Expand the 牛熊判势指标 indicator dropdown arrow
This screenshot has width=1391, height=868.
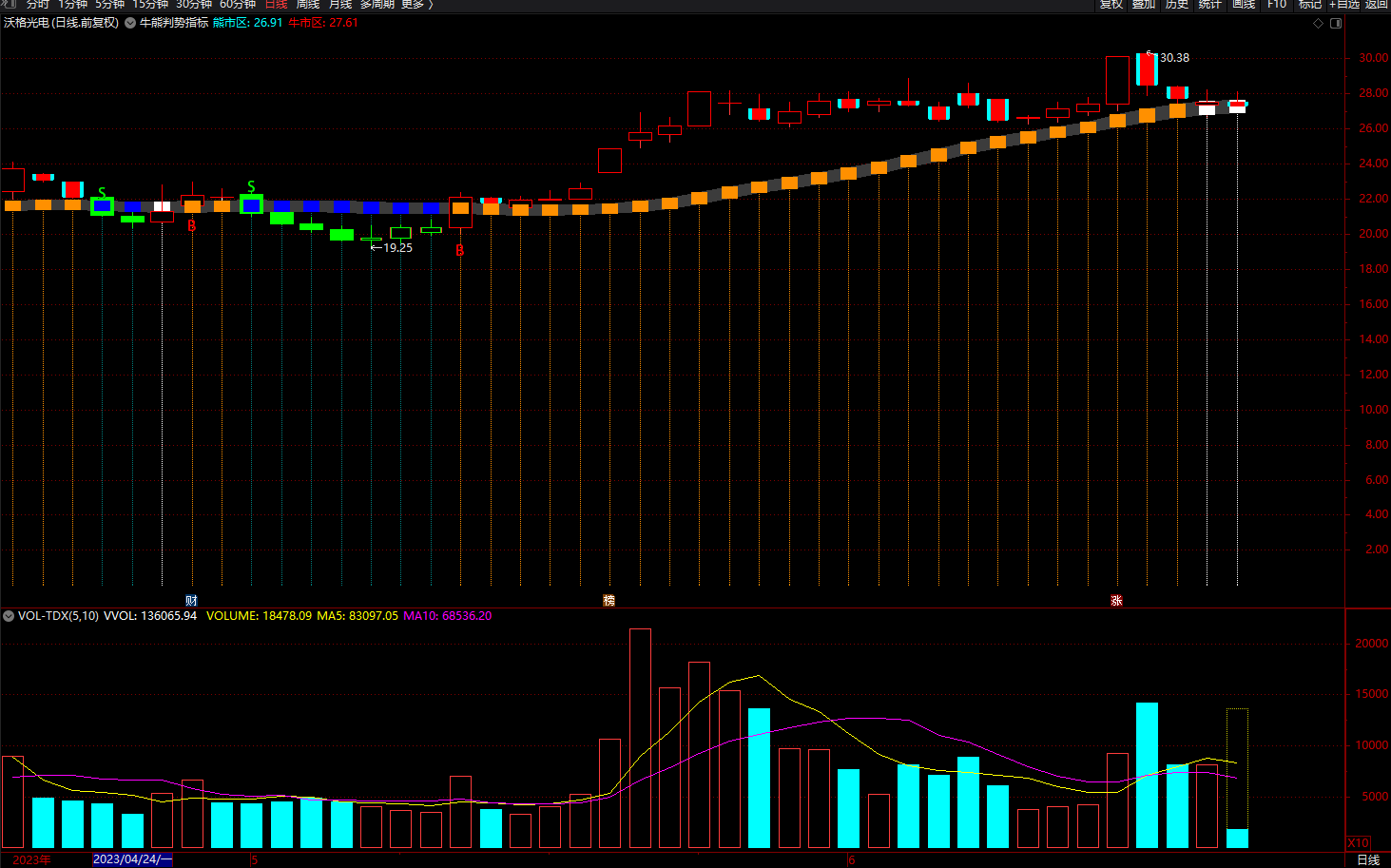point(129,23)
